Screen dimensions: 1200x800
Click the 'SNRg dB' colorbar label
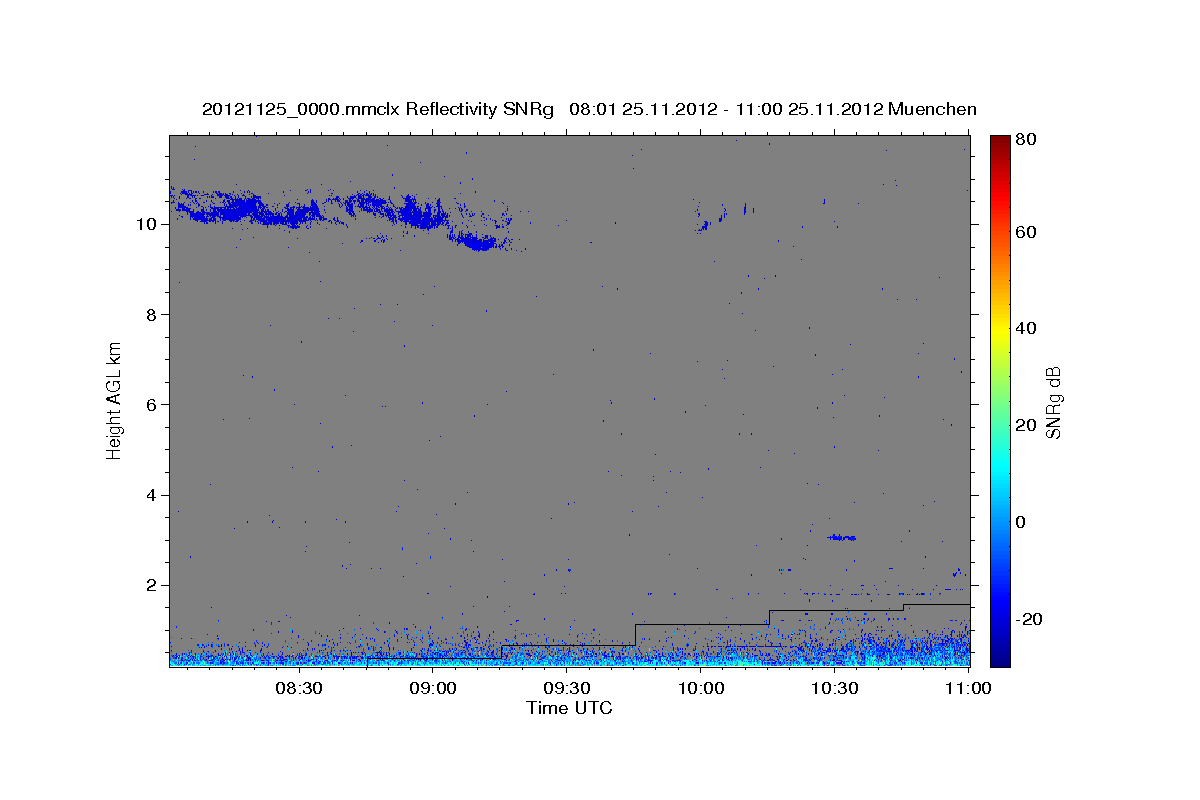point(1053,401)
